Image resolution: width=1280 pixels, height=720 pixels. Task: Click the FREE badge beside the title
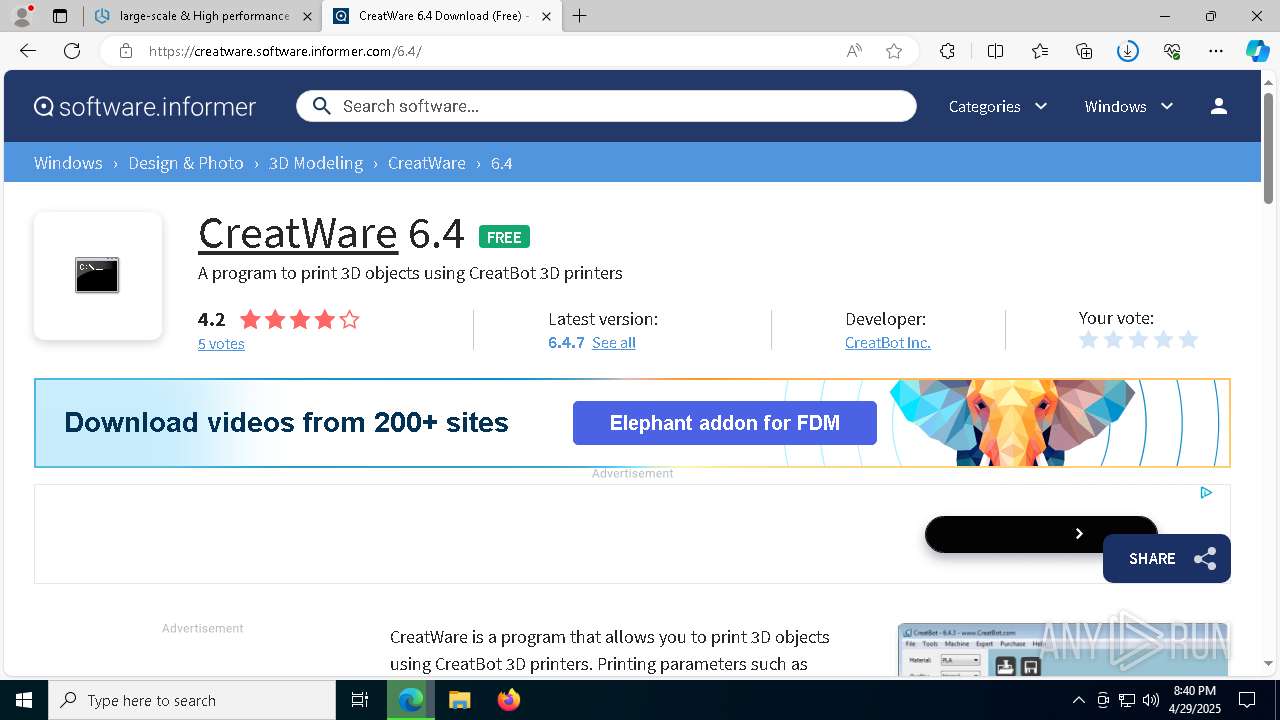504,237
